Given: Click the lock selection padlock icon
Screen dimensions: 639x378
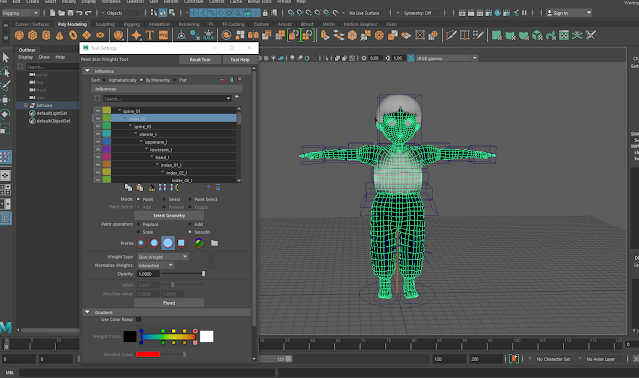Looking at the screenshot, I should pos(265,13).
